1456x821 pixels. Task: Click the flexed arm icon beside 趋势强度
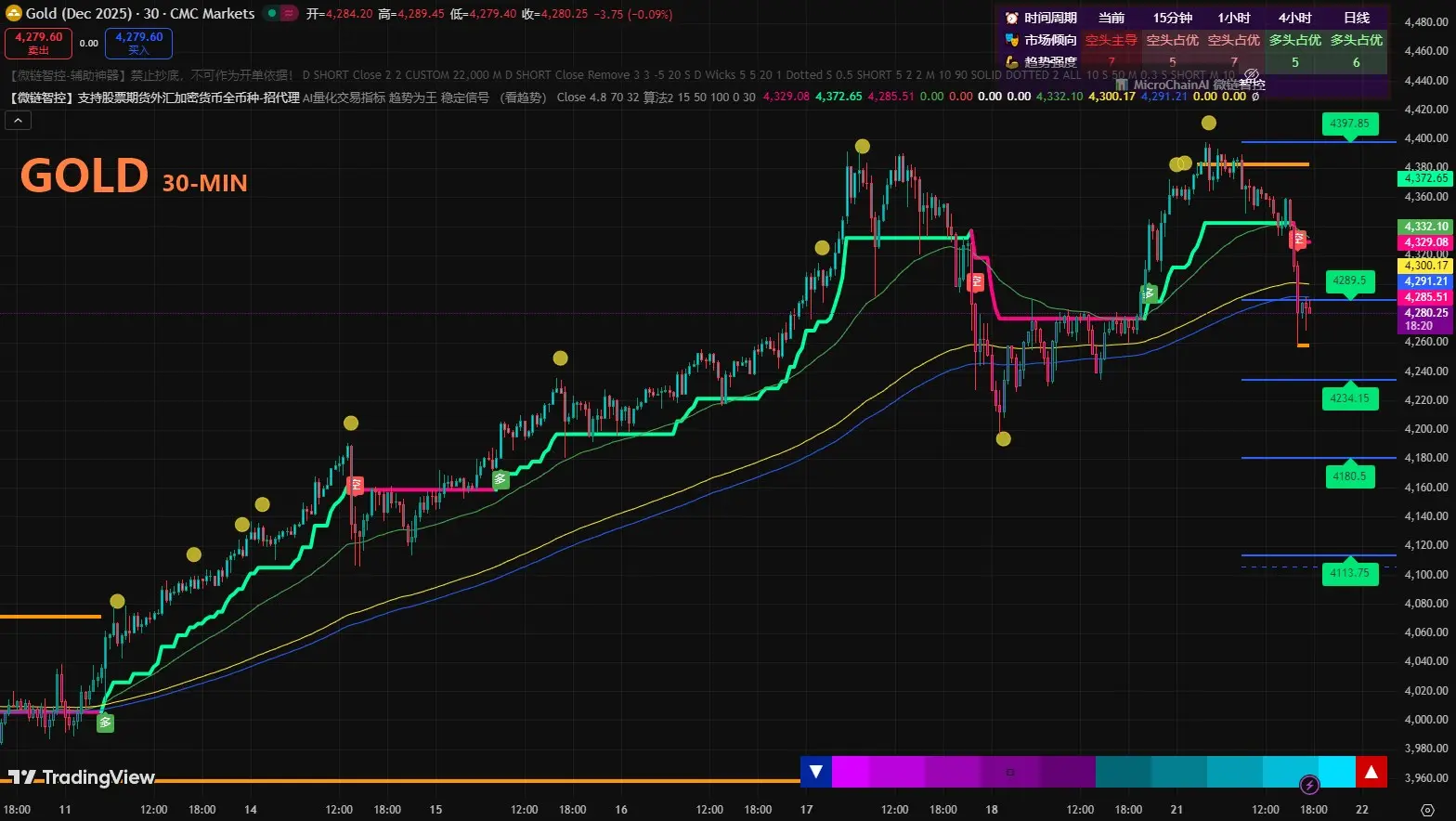[1011, 62]
